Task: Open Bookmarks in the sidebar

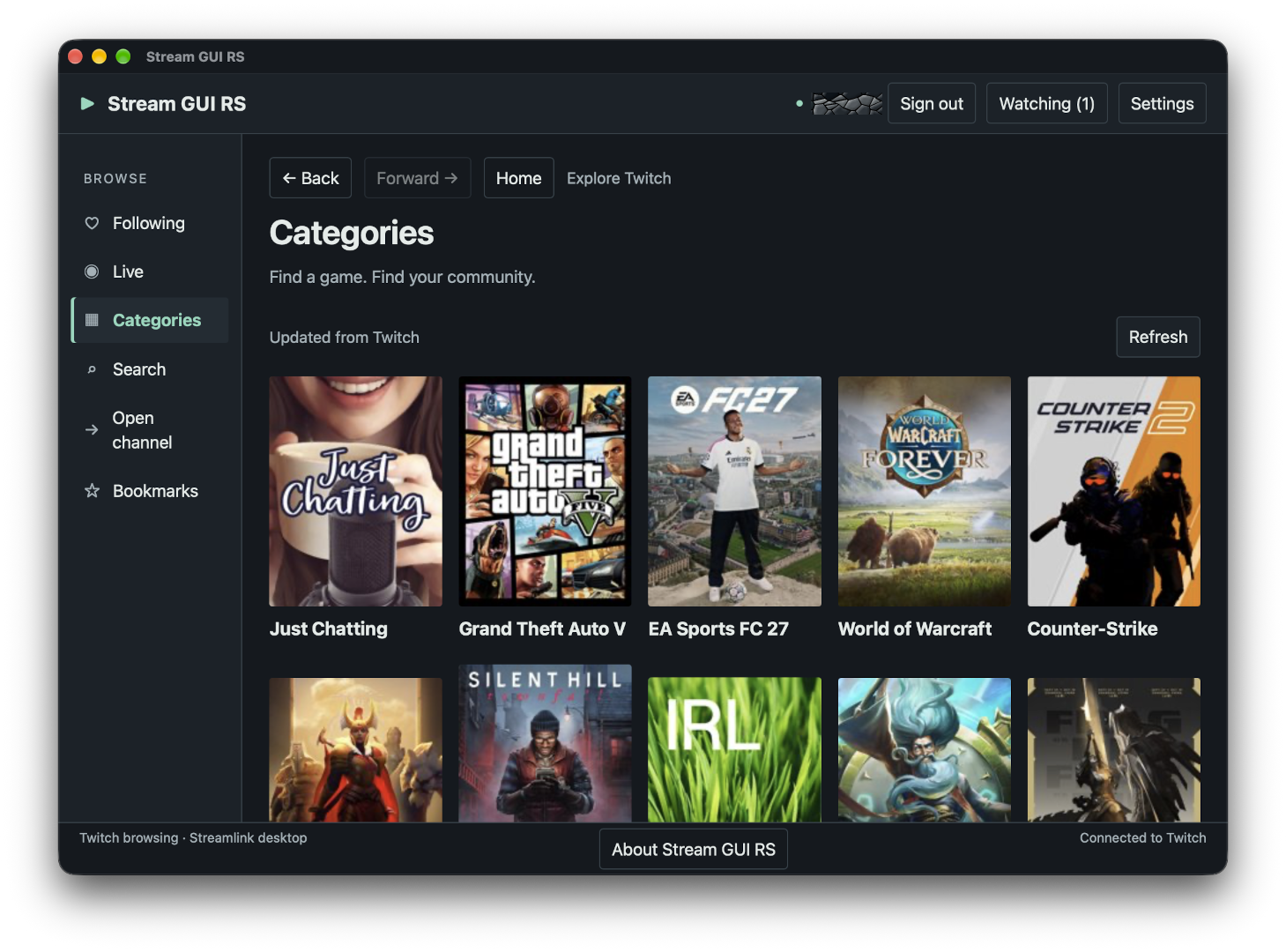Action: click(x=150, y=491)
